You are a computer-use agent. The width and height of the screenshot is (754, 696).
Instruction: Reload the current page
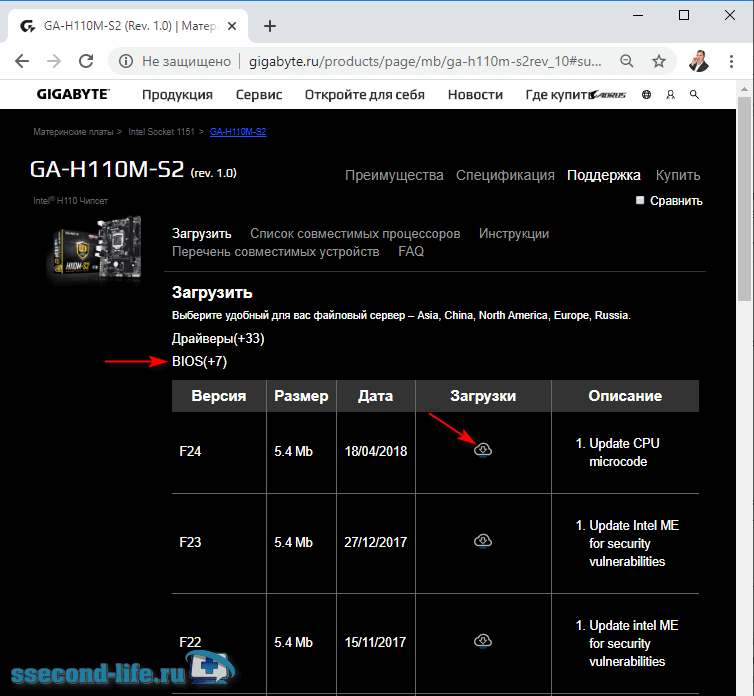point(86,61)
